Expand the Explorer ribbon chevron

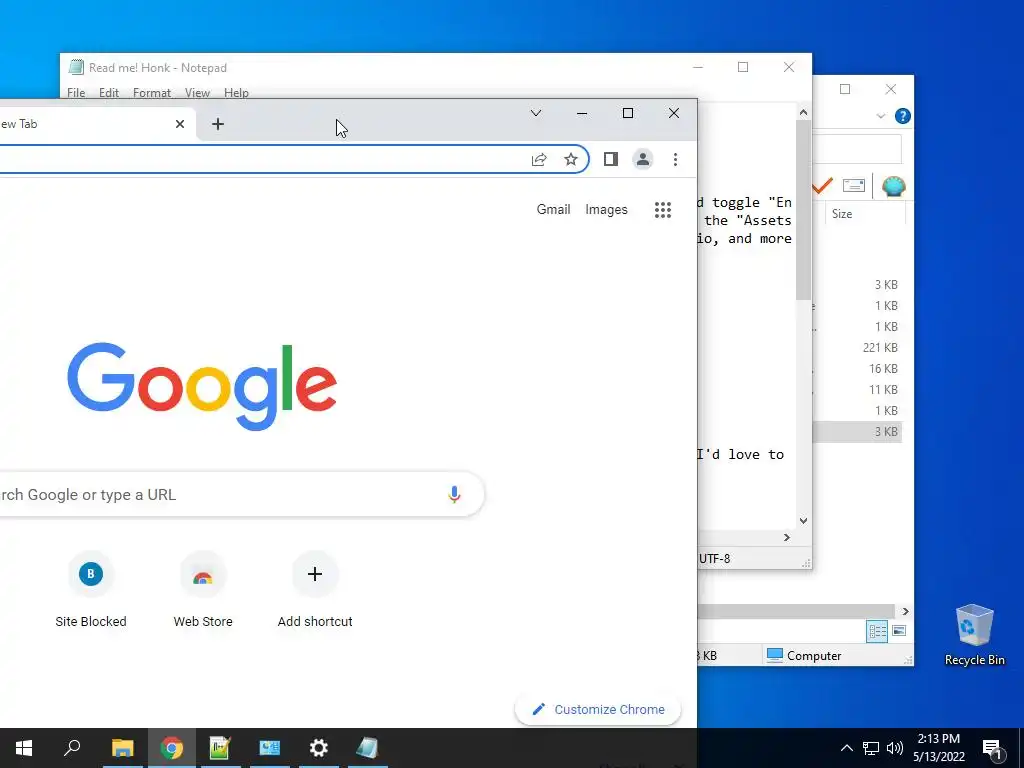point(880,116)
